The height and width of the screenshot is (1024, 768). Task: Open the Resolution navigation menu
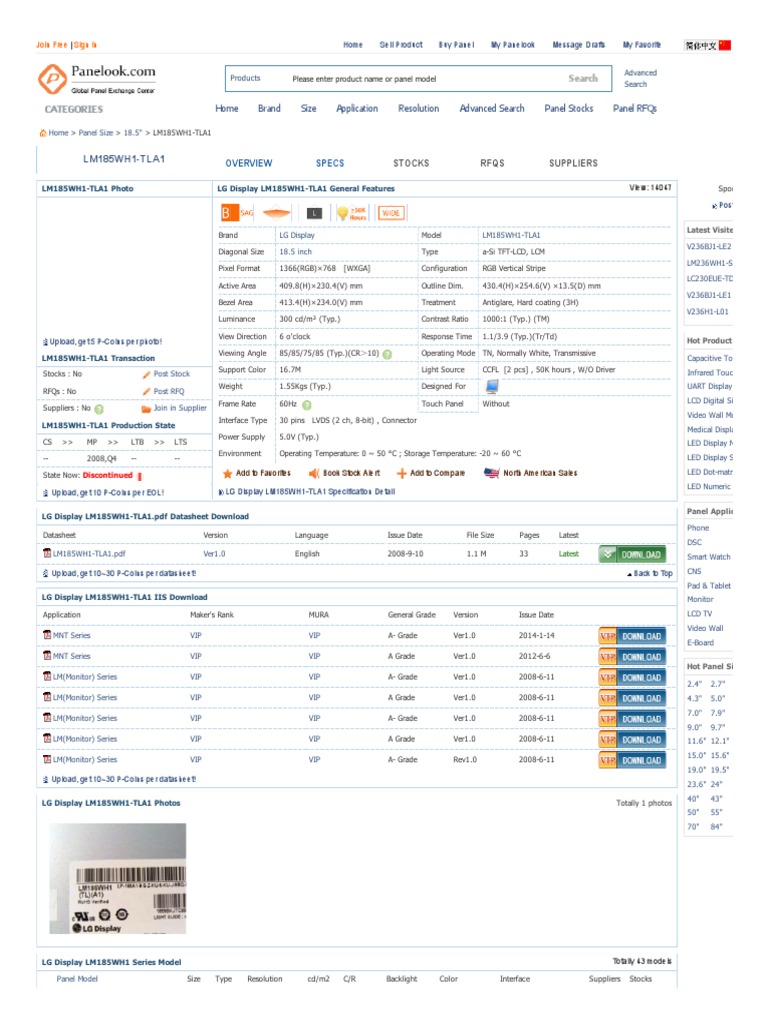[419, 108]
